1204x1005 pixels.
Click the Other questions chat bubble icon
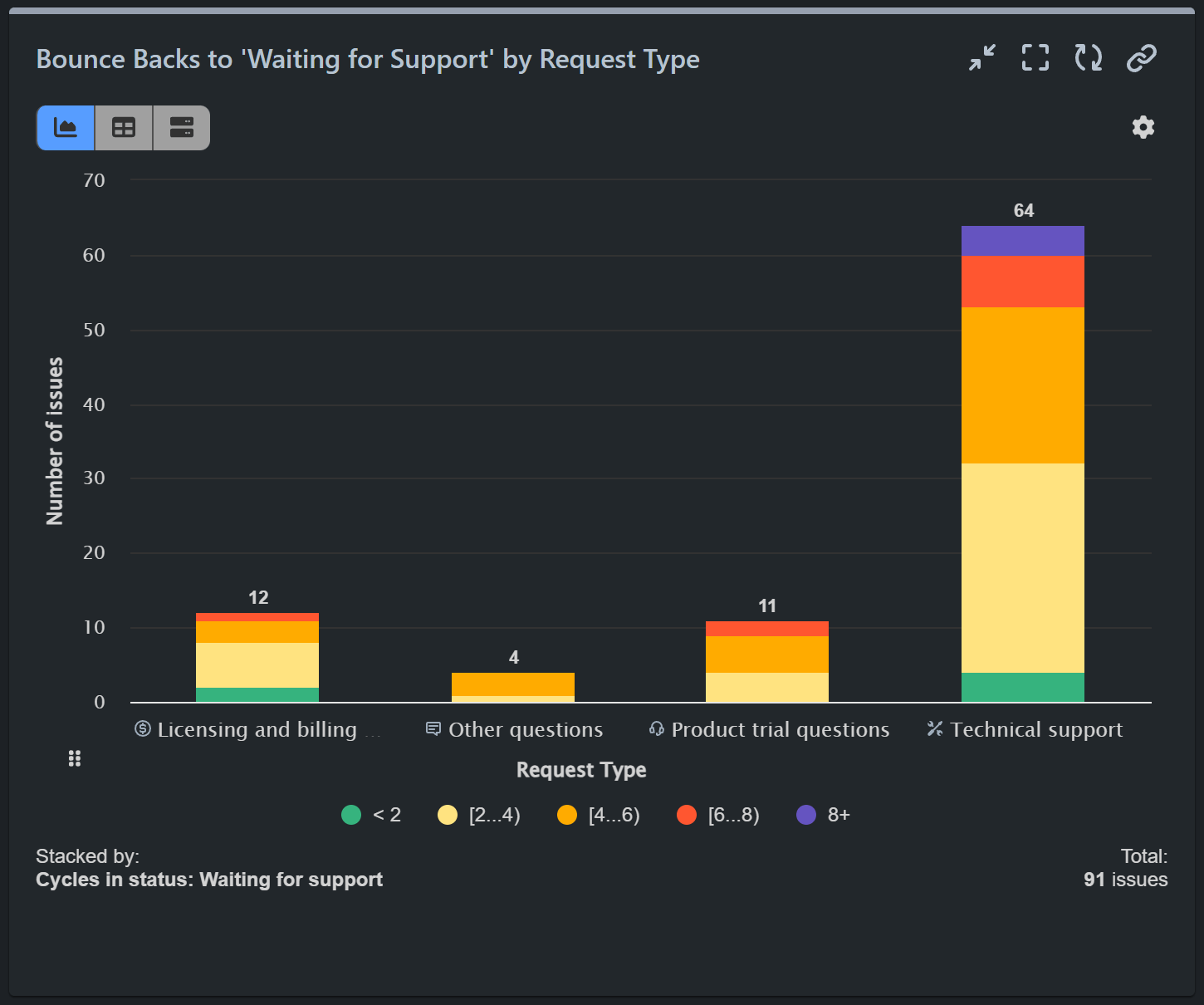tap(433, 729)
